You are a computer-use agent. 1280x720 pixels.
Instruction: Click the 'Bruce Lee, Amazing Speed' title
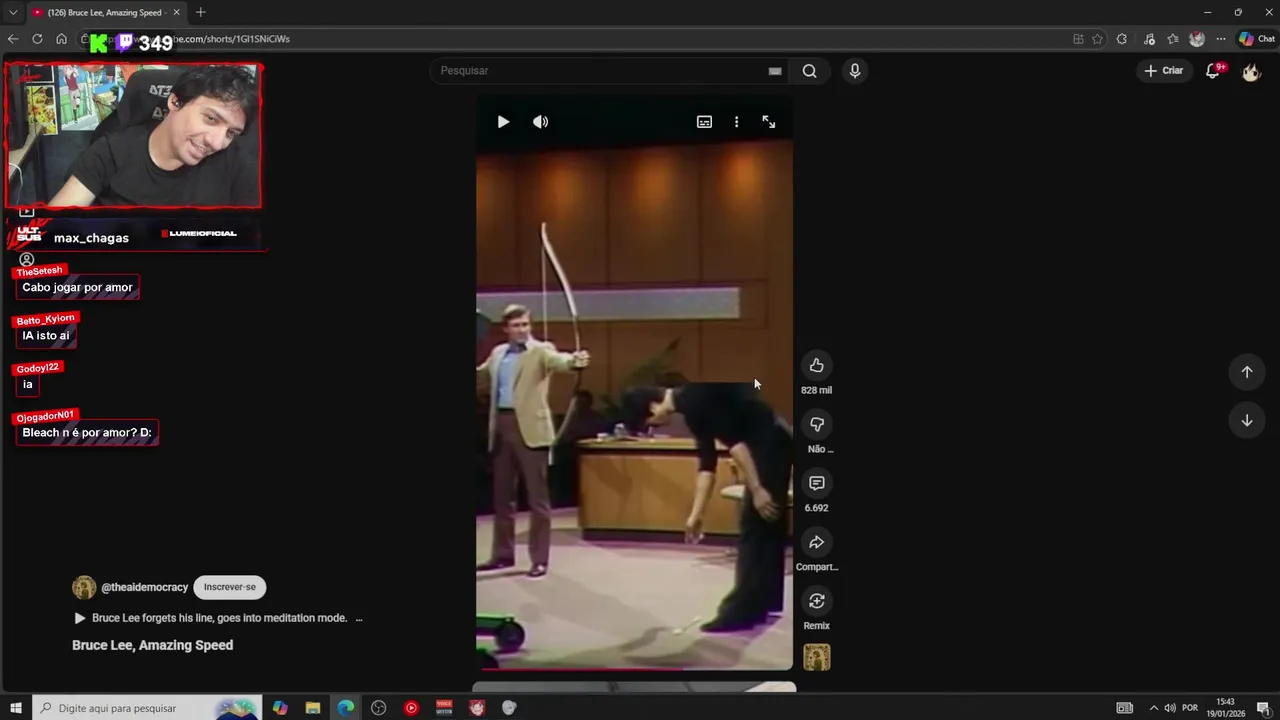(152, 645)
